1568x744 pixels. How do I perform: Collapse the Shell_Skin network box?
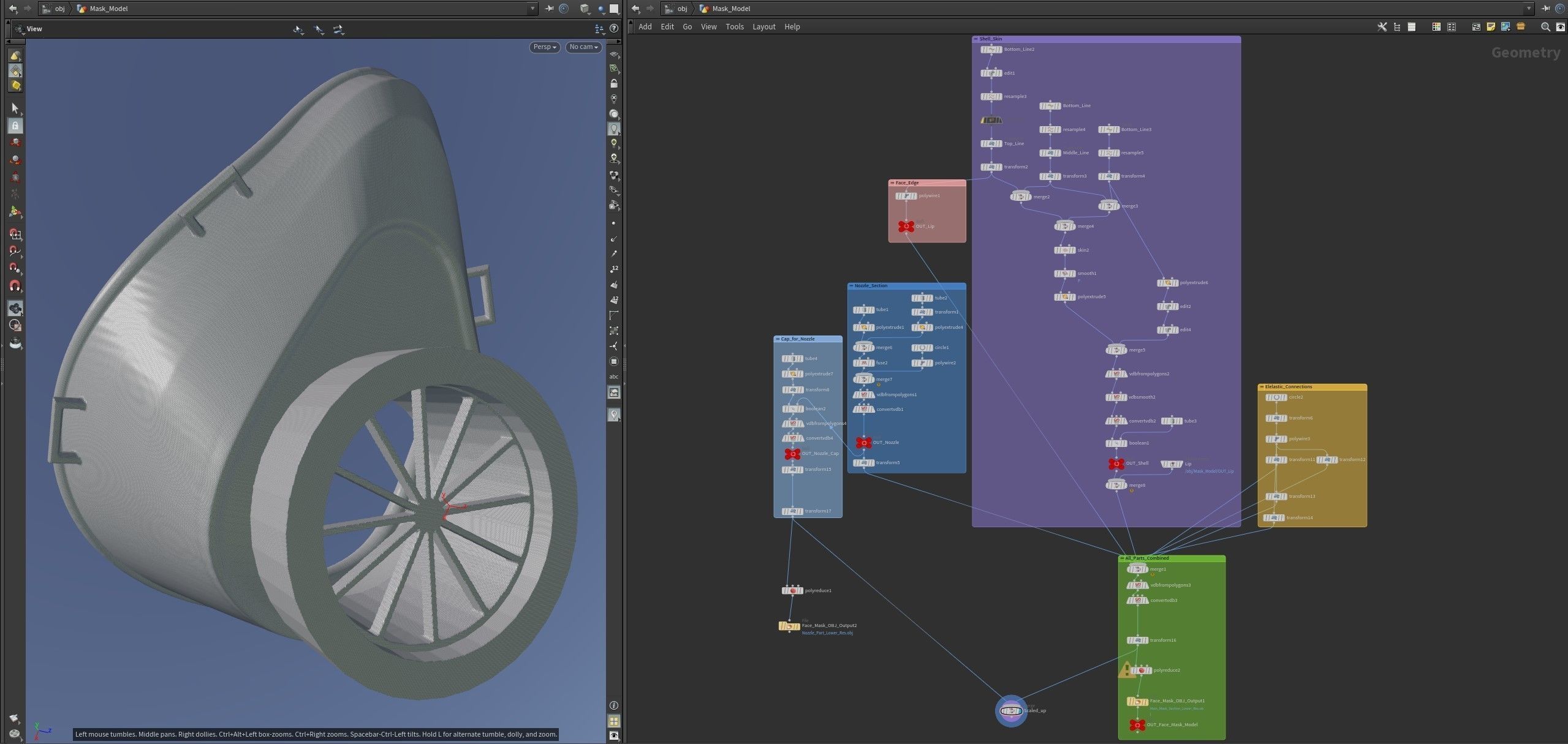976,39
